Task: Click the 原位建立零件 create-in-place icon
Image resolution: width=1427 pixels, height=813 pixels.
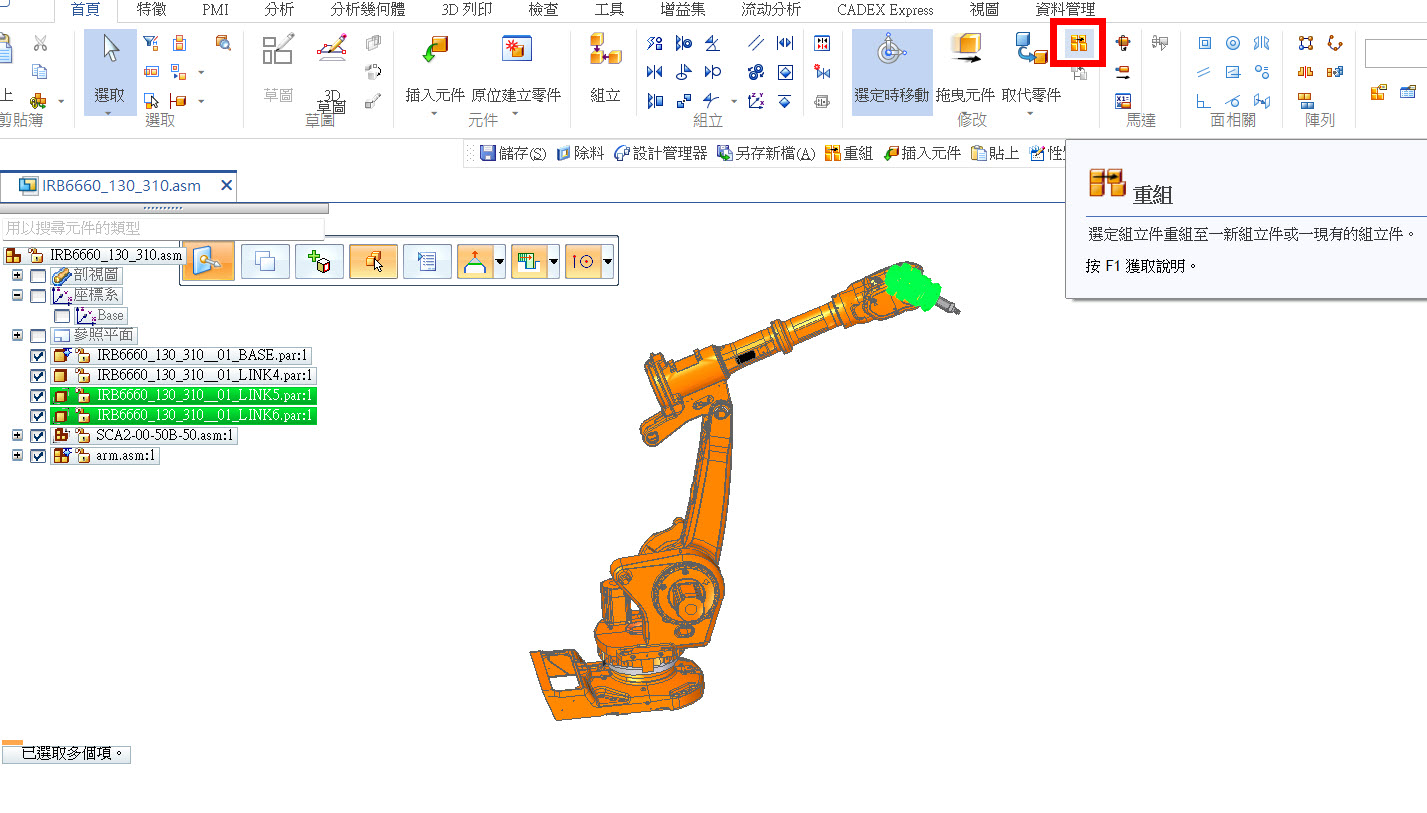Action: point(516,50)
